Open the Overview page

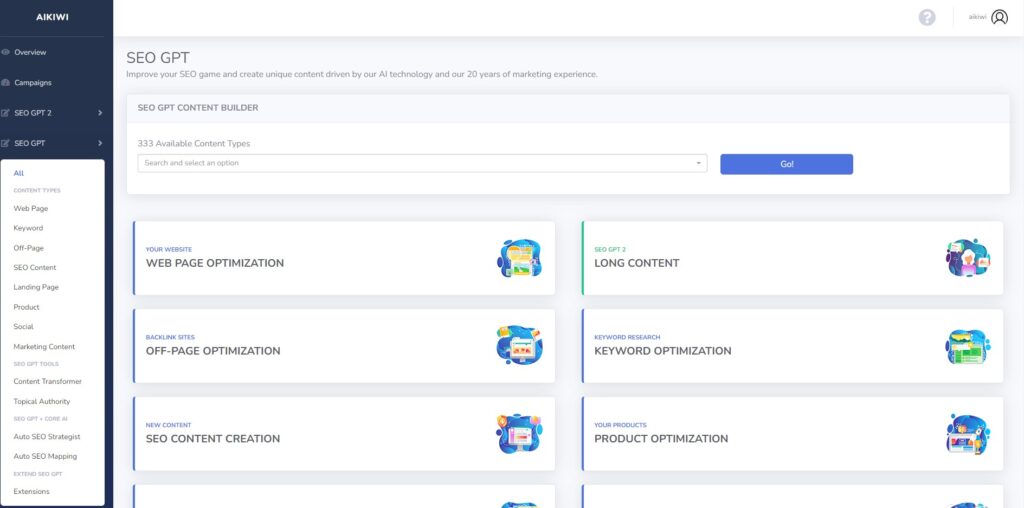tap(30, 52)
